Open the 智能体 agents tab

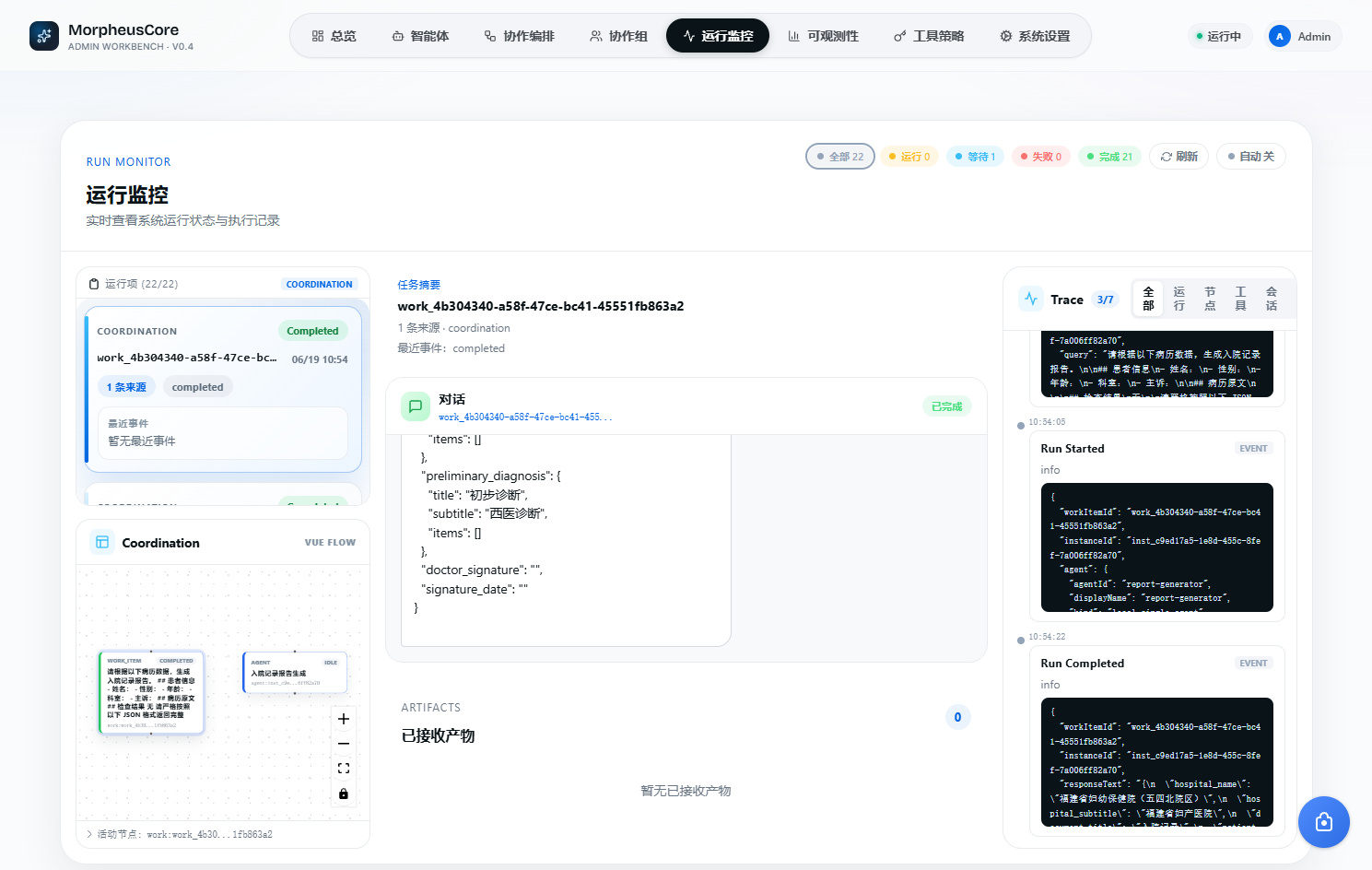420,36
